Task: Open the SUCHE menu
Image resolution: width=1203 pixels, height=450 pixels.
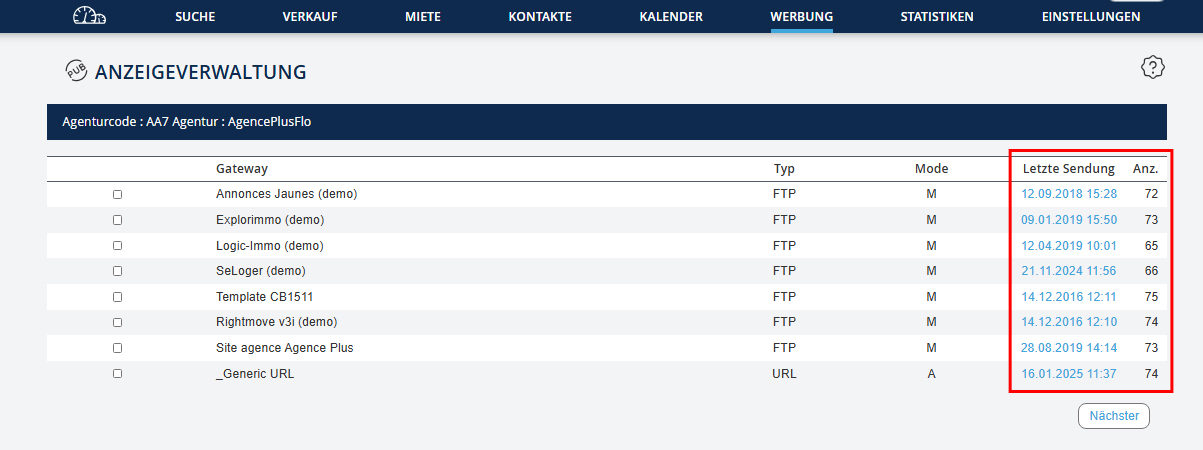Action: (194, 17)
